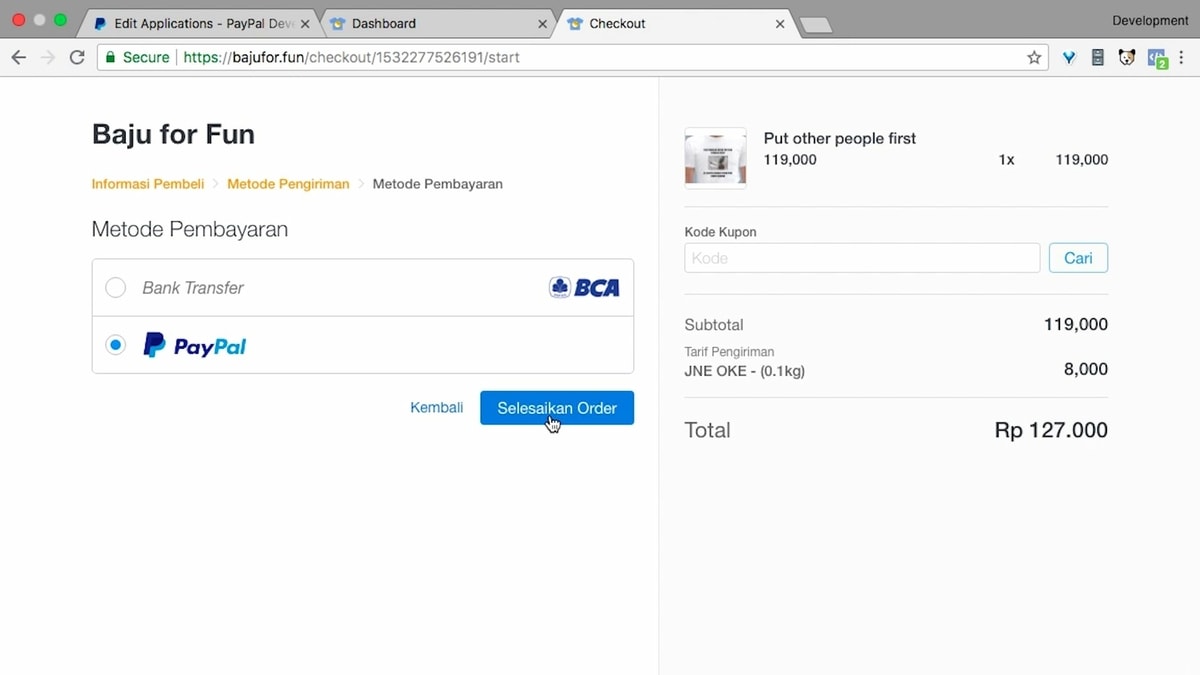The width and height of the screenshot is (1200, 675).
Task: Click the Selesaikan Order button
Action: tap(557, 408)
